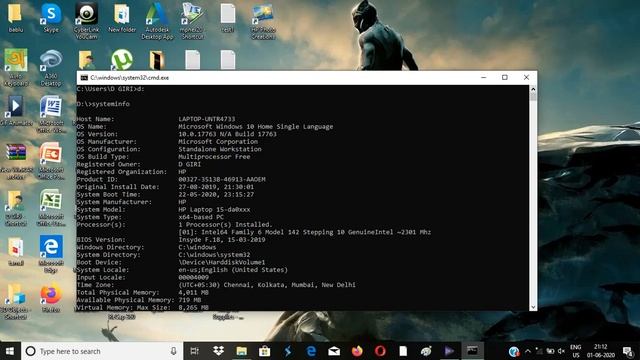This screenshot has width=640, height=360.
Task: Click Registered Owner value D GIRI
Action: (189, 164)
